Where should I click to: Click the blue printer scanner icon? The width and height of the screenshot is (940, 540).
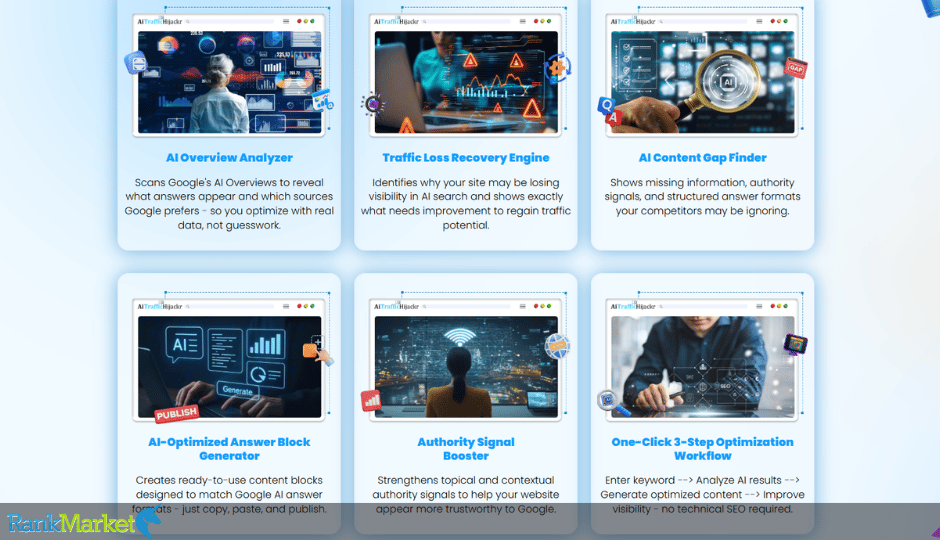pos(136,63)
